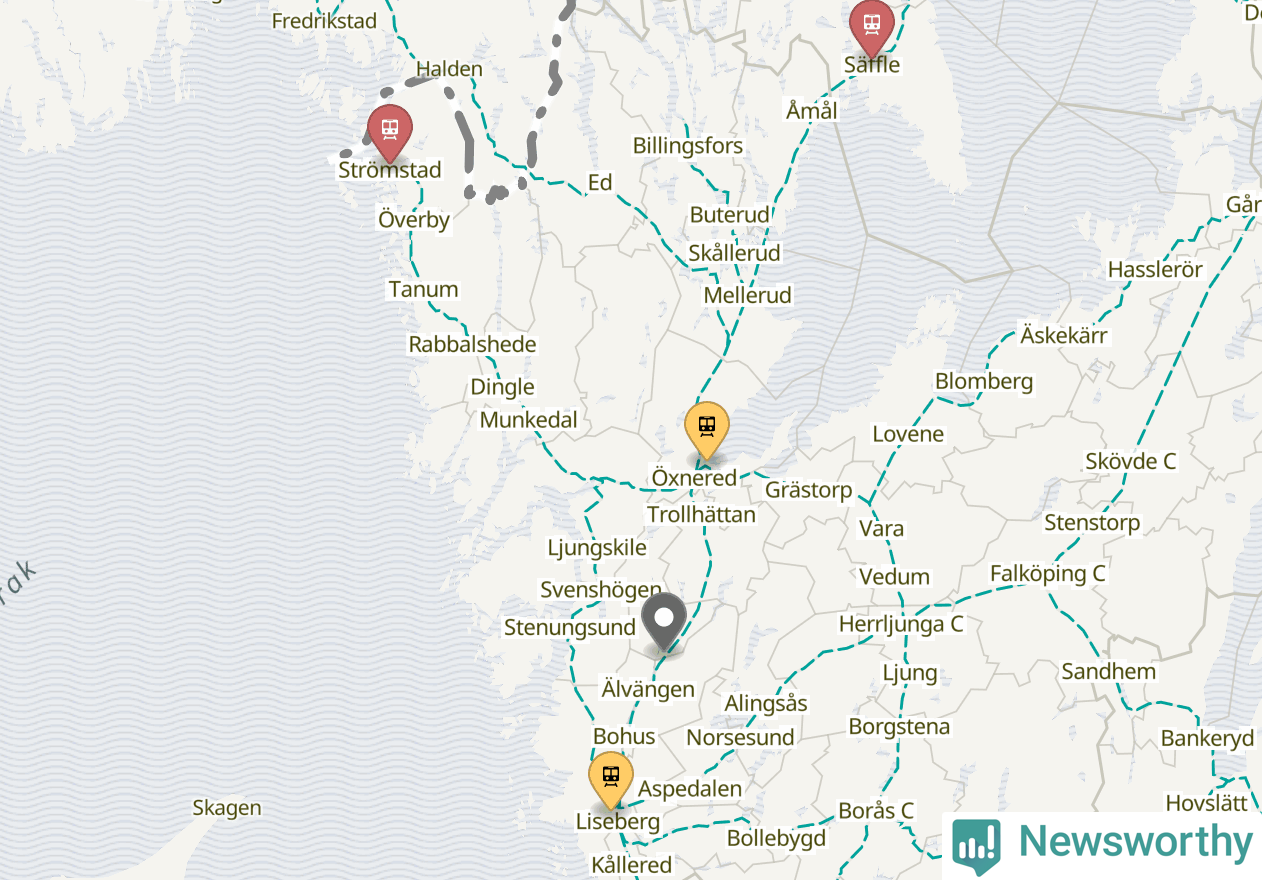
Task: Click the Mellerud station label
Action: coord(747,295)
